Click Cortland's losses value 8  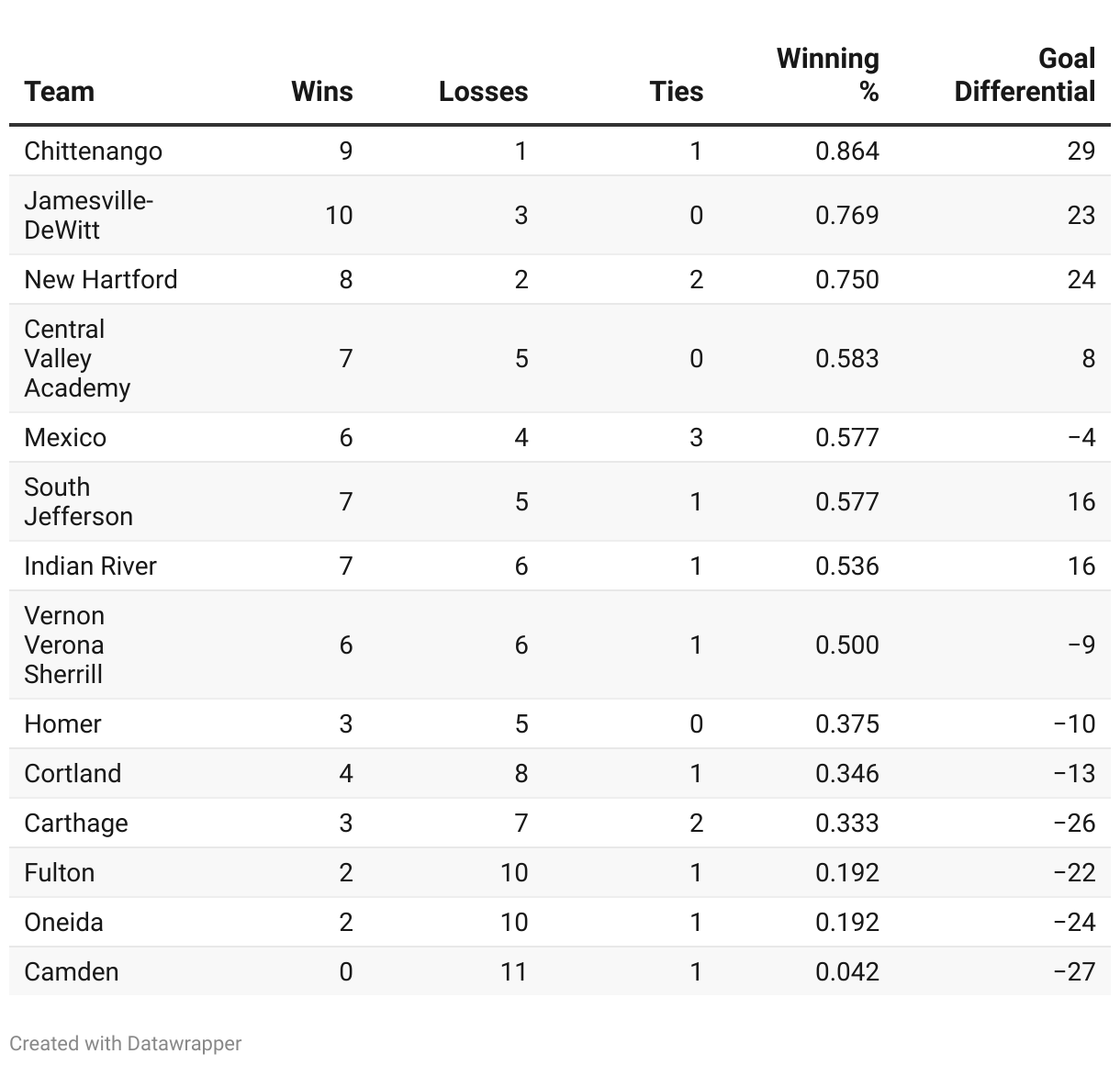521,773
